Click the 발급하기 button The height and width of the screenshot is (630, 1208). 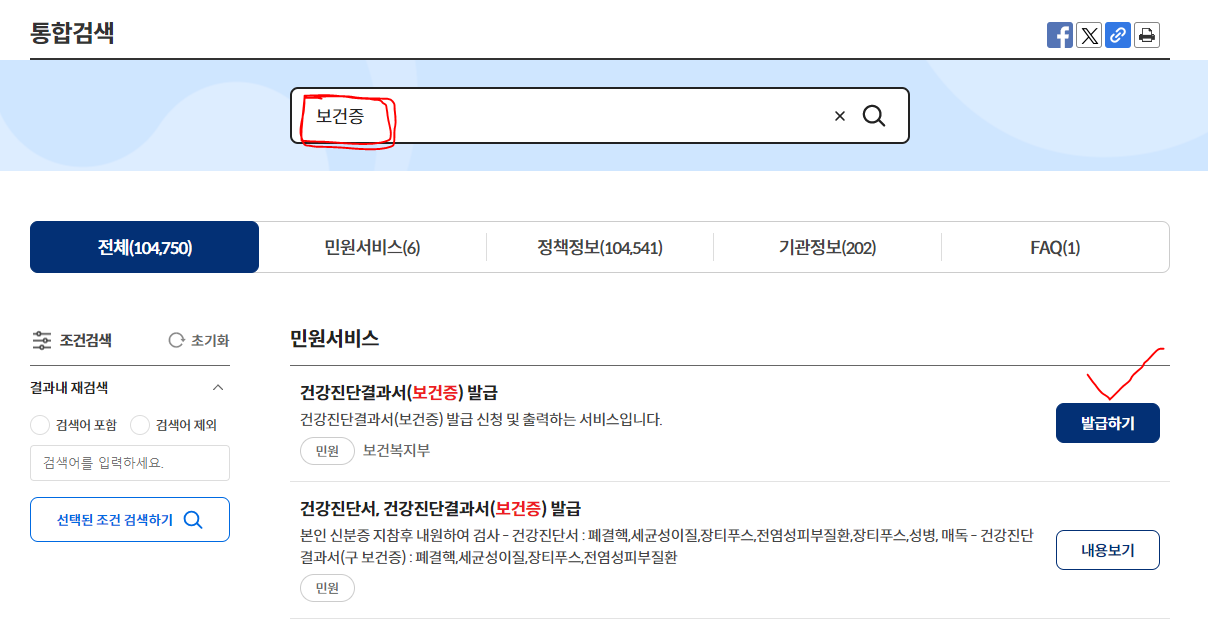1107,422
